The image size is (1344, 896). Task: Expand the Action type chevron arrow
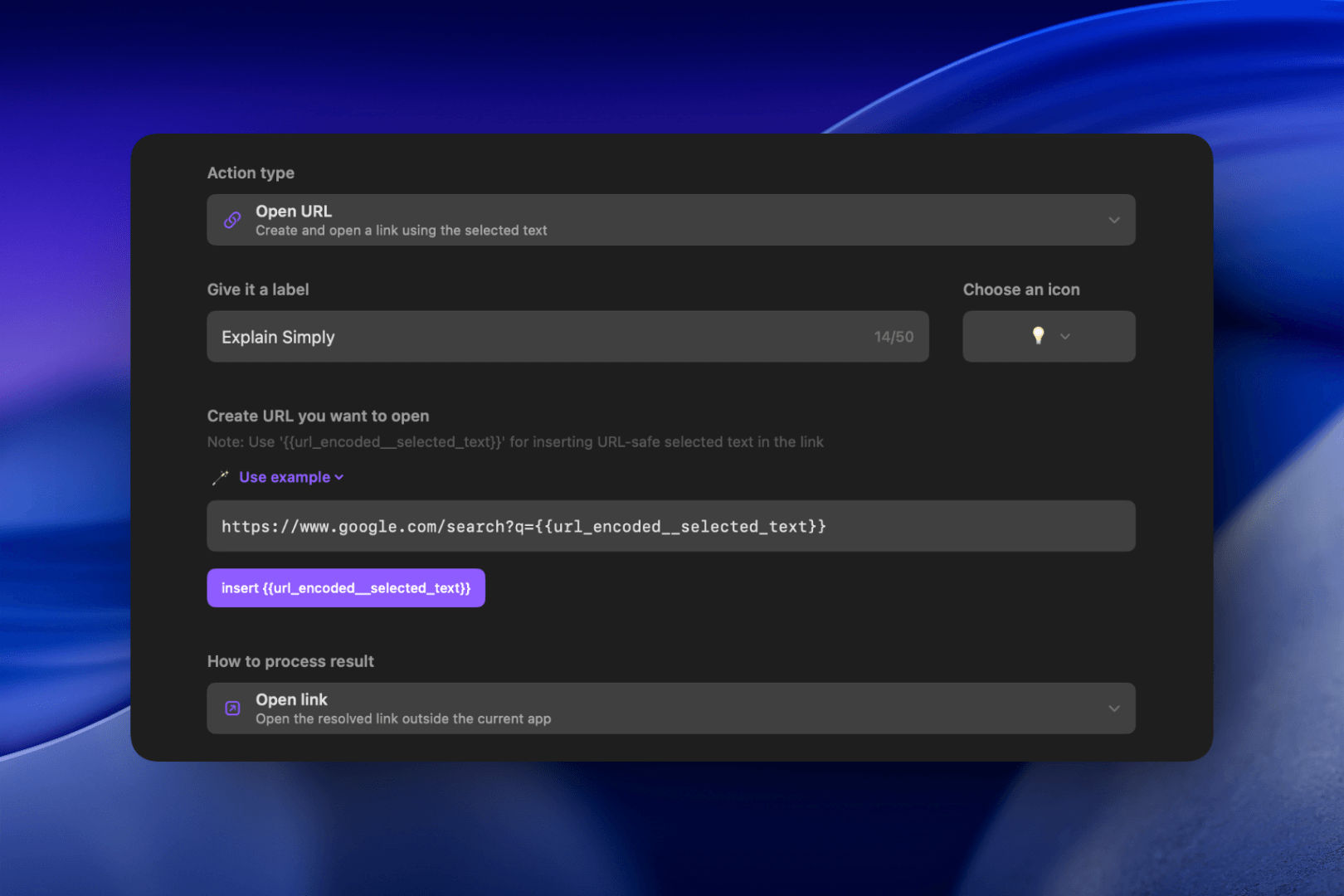(1113, 221)
